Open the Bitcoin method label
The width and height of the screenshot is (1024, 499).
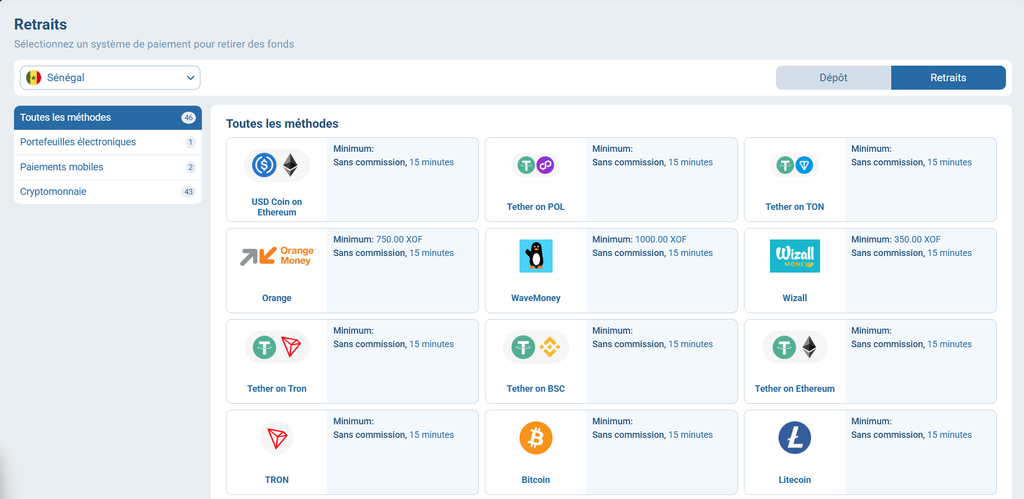(x=536, y=479)
